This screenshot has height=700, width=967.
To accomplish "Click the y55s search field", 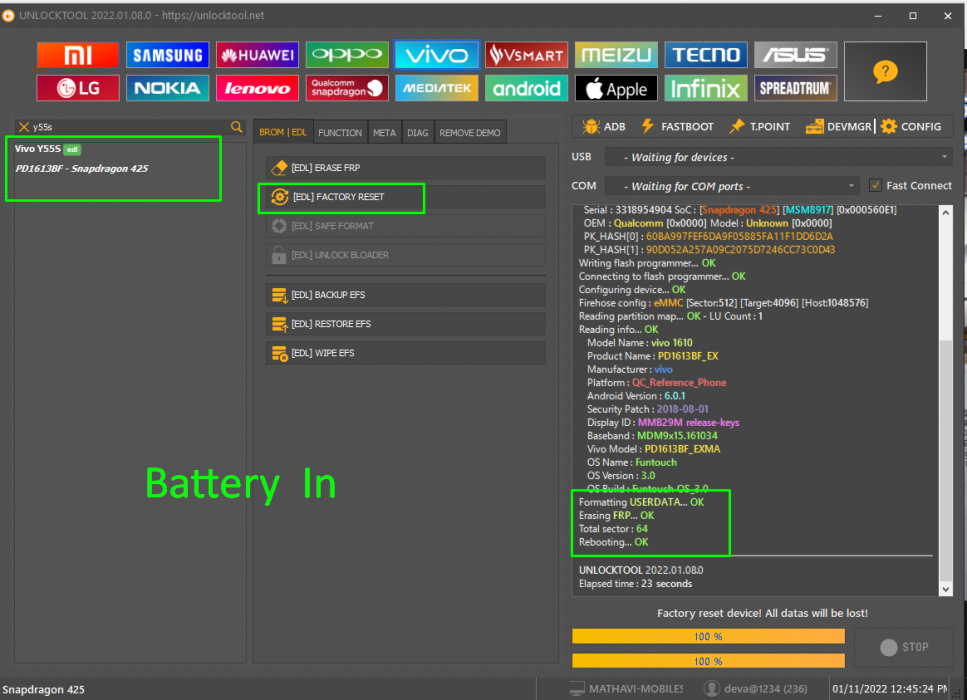I will [130, 127].
